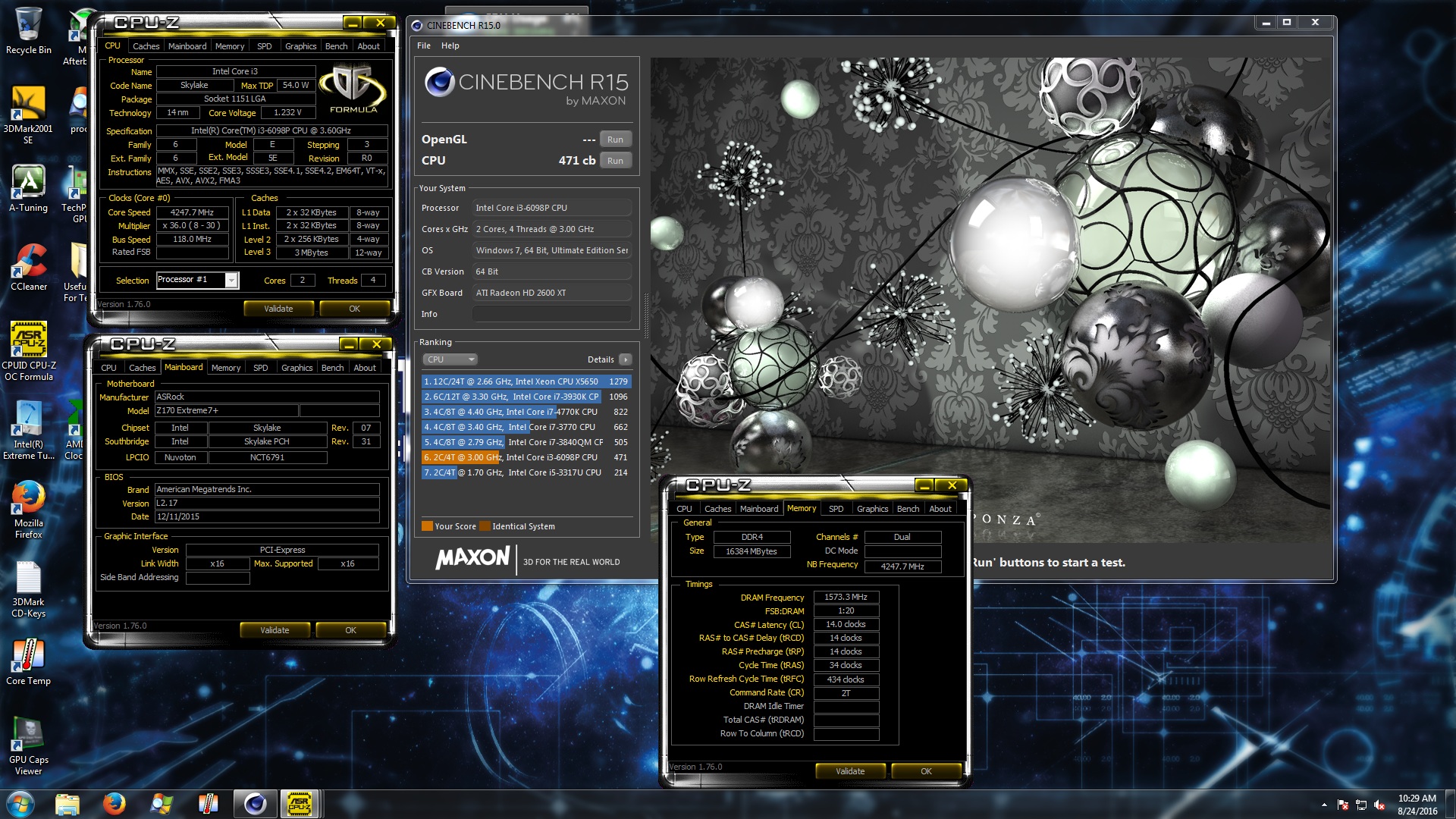Click the clock and date in taskbar
This screenshot has width=1456, height=819.
(1417, 805)
